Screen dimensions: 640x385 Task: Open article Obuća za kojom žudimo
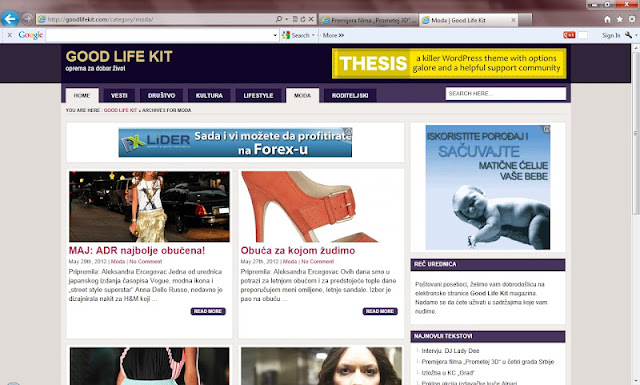point(298,250)
